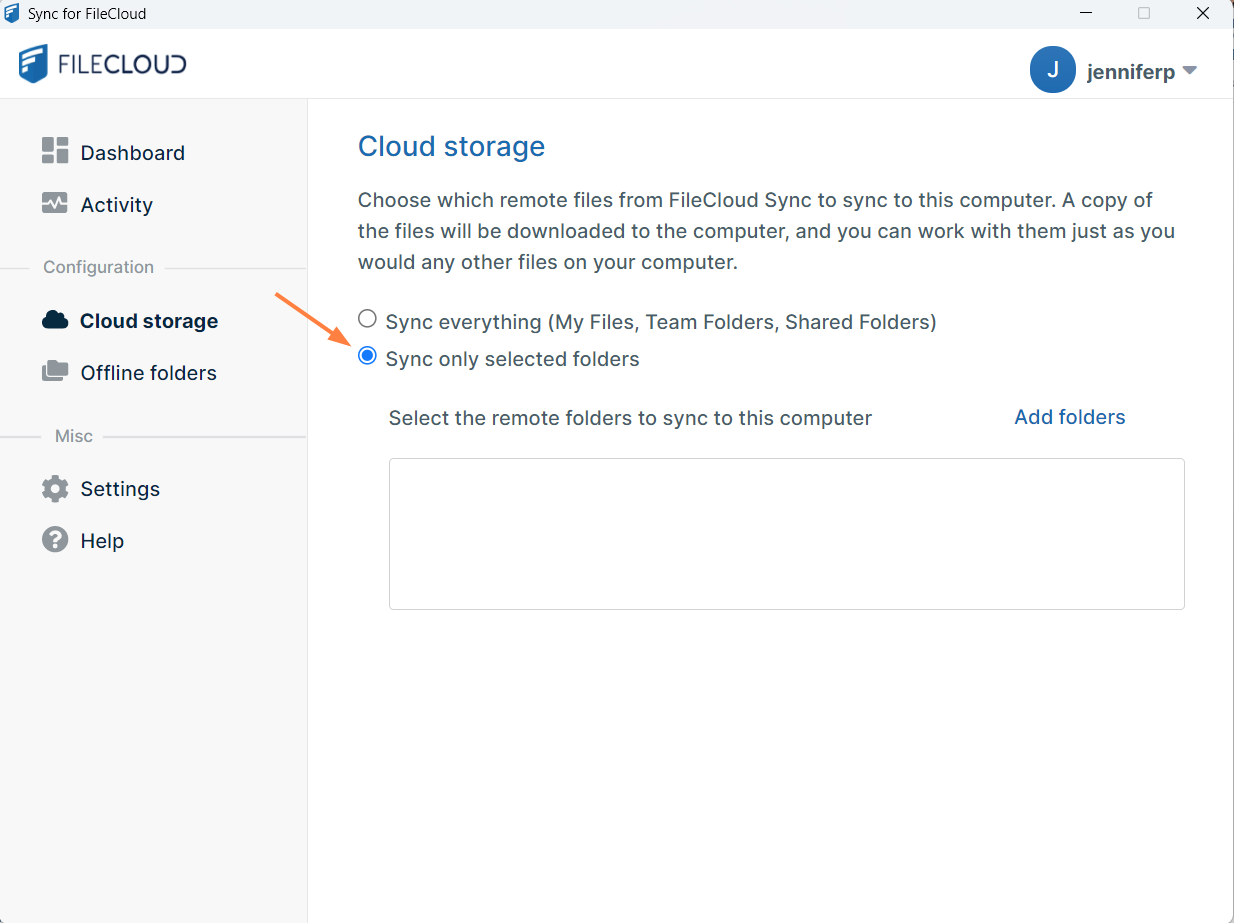Image resolution: width=1234 pixels, height=923 pixels.
Task: Go to Offline folders section
Action: click(148, 373)
